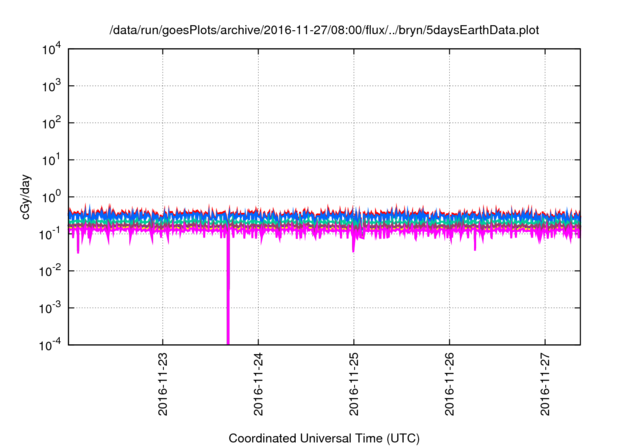The width and height of the screenshot is (640, 448).
Task: Click the 10^-4 y-axis tick label
Action: coord(51,345)
